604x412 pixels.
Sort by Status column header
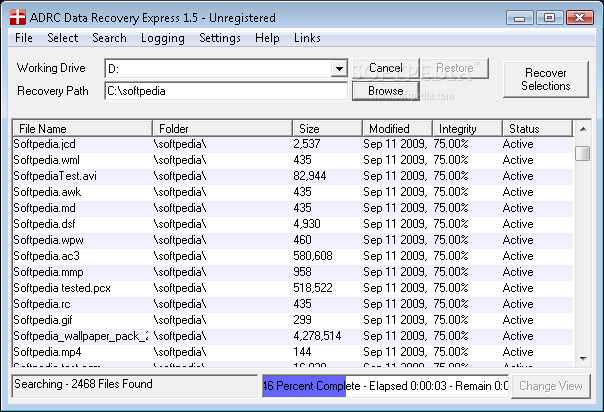coord(537,129)
